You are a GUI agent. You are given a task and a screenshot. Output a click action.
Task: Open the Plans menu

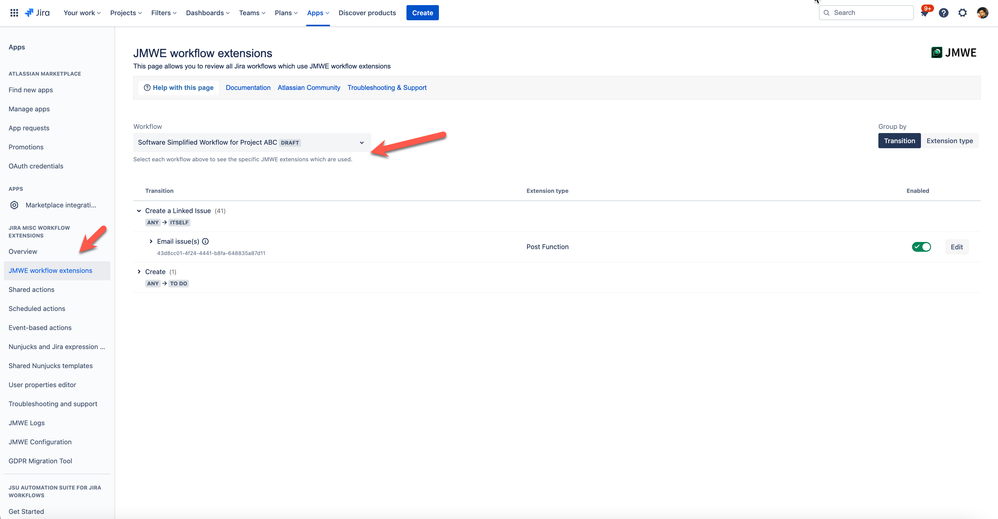click(x=286, y=13)
